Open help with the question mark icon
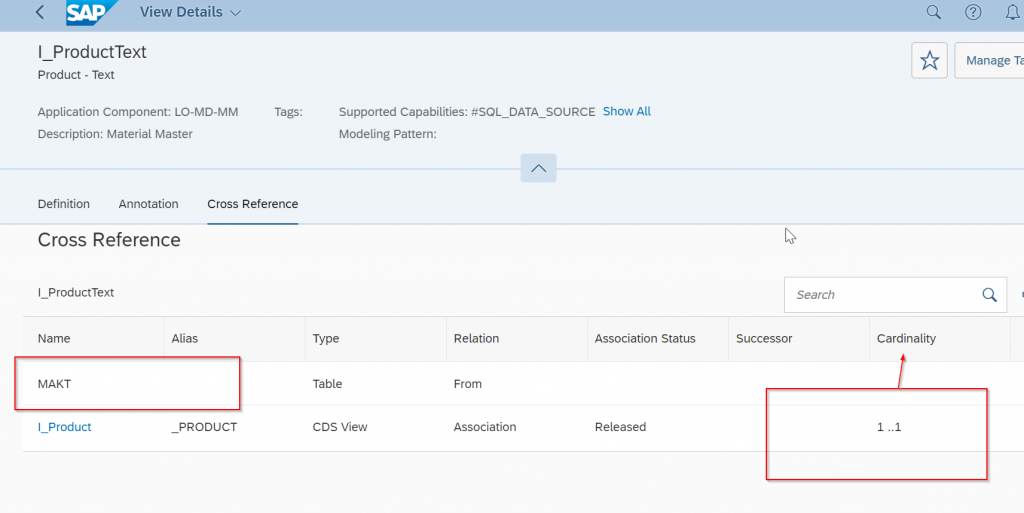This screenshot has width=1024, height=513. (973, 12)
